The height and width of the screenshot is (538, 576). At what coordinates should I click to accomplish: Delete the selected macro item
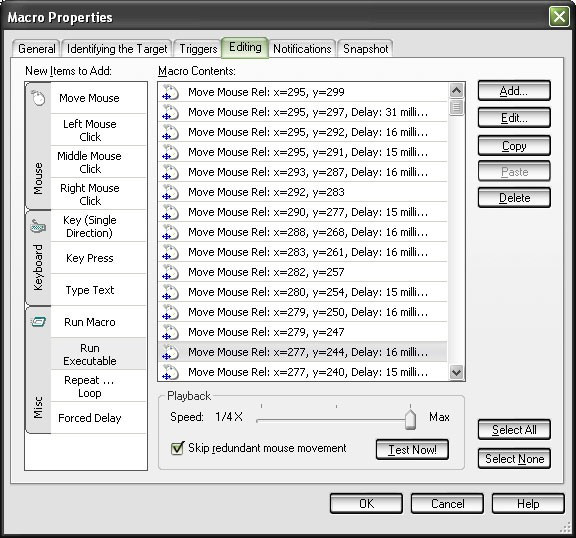(514, 198)
